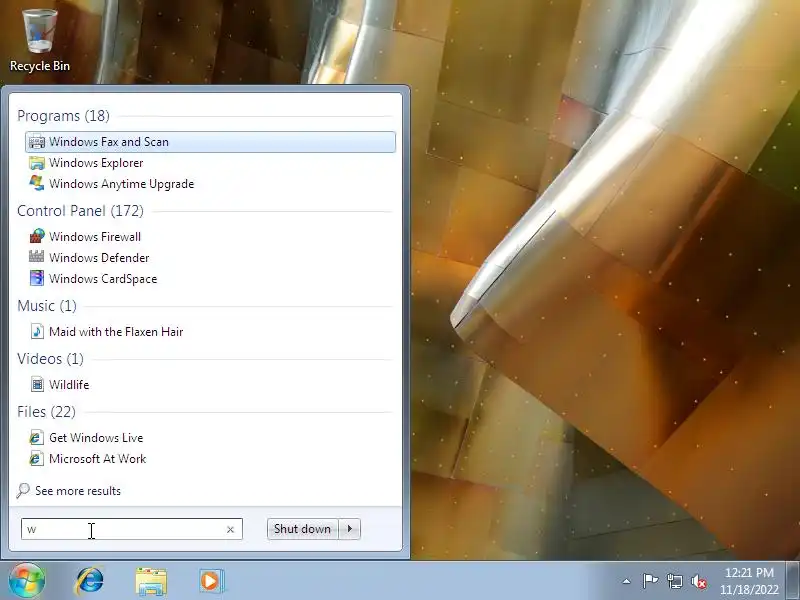Click the Wildlife video file icon

click(37, 384)
